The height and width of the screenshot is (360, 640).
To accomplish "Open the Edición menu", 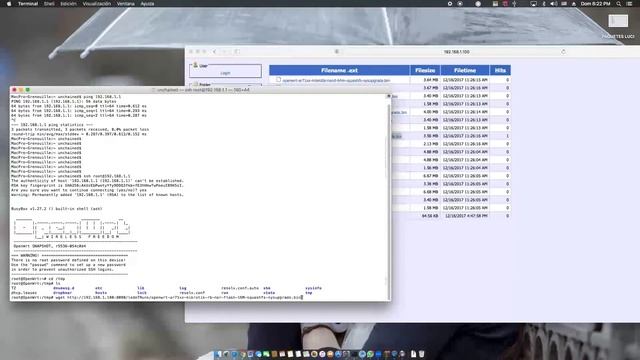I will (69, 4).
